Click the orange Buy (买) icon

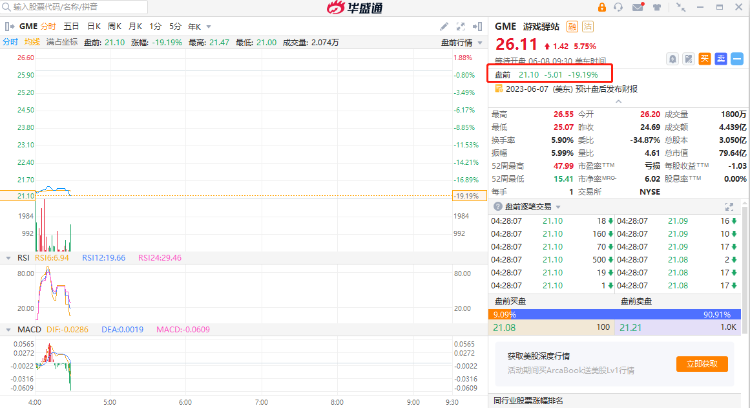click(x=704, y=60)
